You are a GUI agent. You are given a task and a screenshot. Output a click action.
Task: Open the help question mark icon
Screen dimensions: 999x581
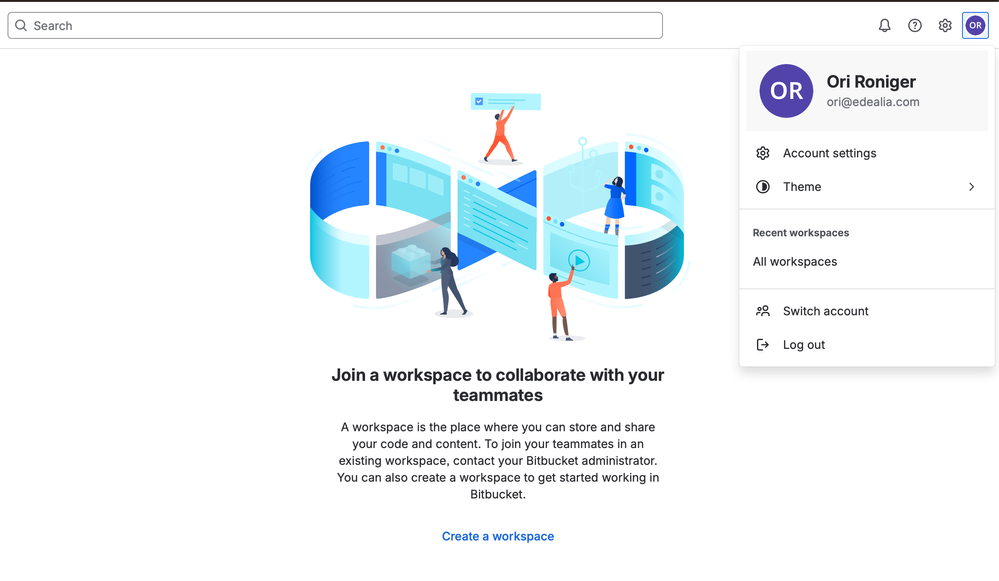pyautogui.click(x=915, y=25)
